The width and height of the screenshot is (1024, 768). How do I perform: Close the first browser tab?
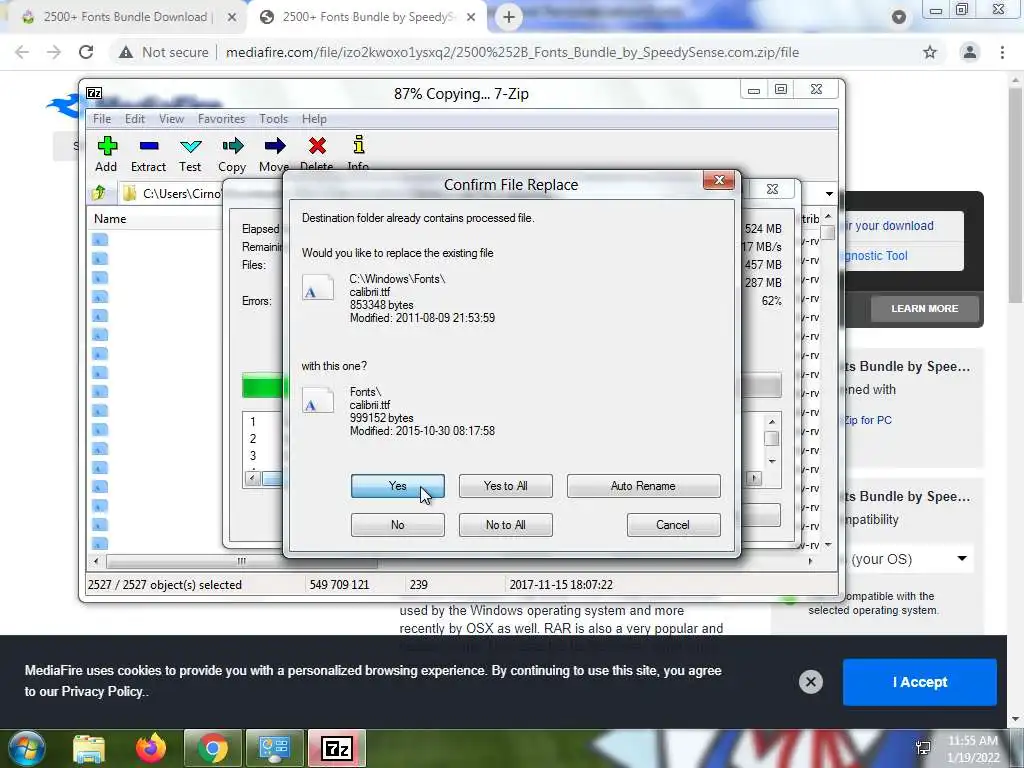pyautogui.click(x=232, y=18)
